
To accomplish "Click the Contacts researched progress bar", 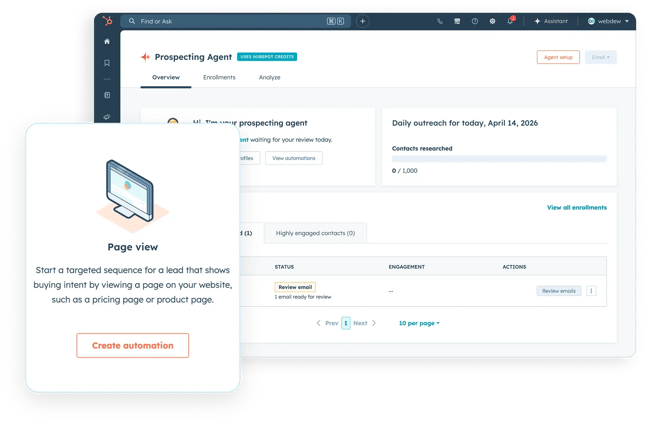I will 499,159.
